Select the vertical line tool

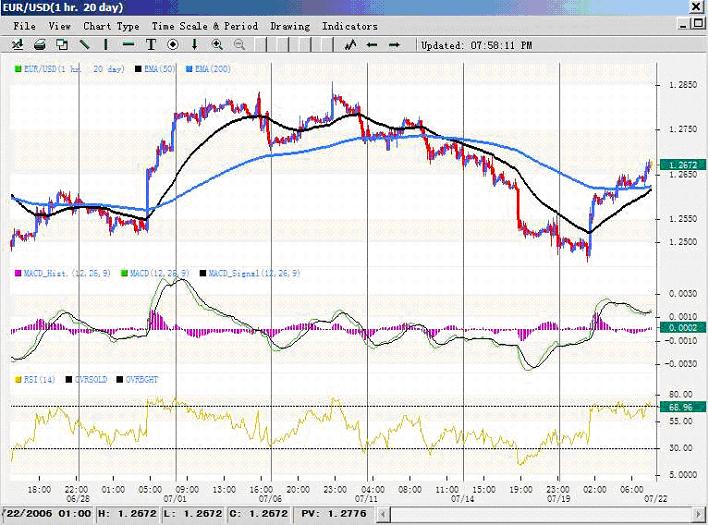[106, 45]
